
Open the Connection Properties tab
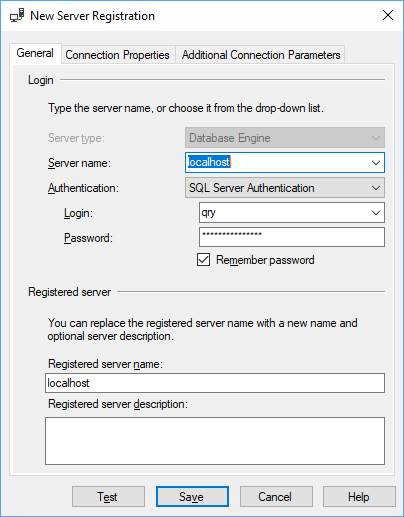click(117, 55)
